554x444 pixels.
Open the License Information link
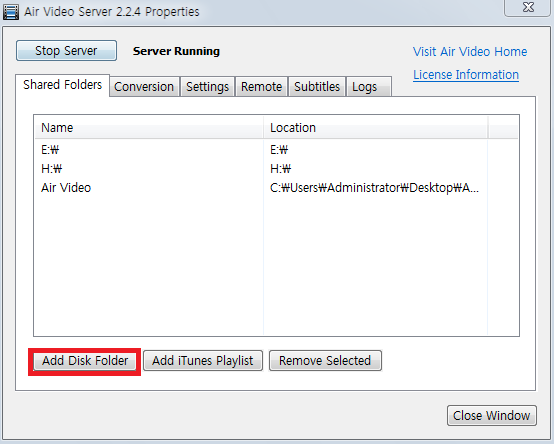click(466, 75)
